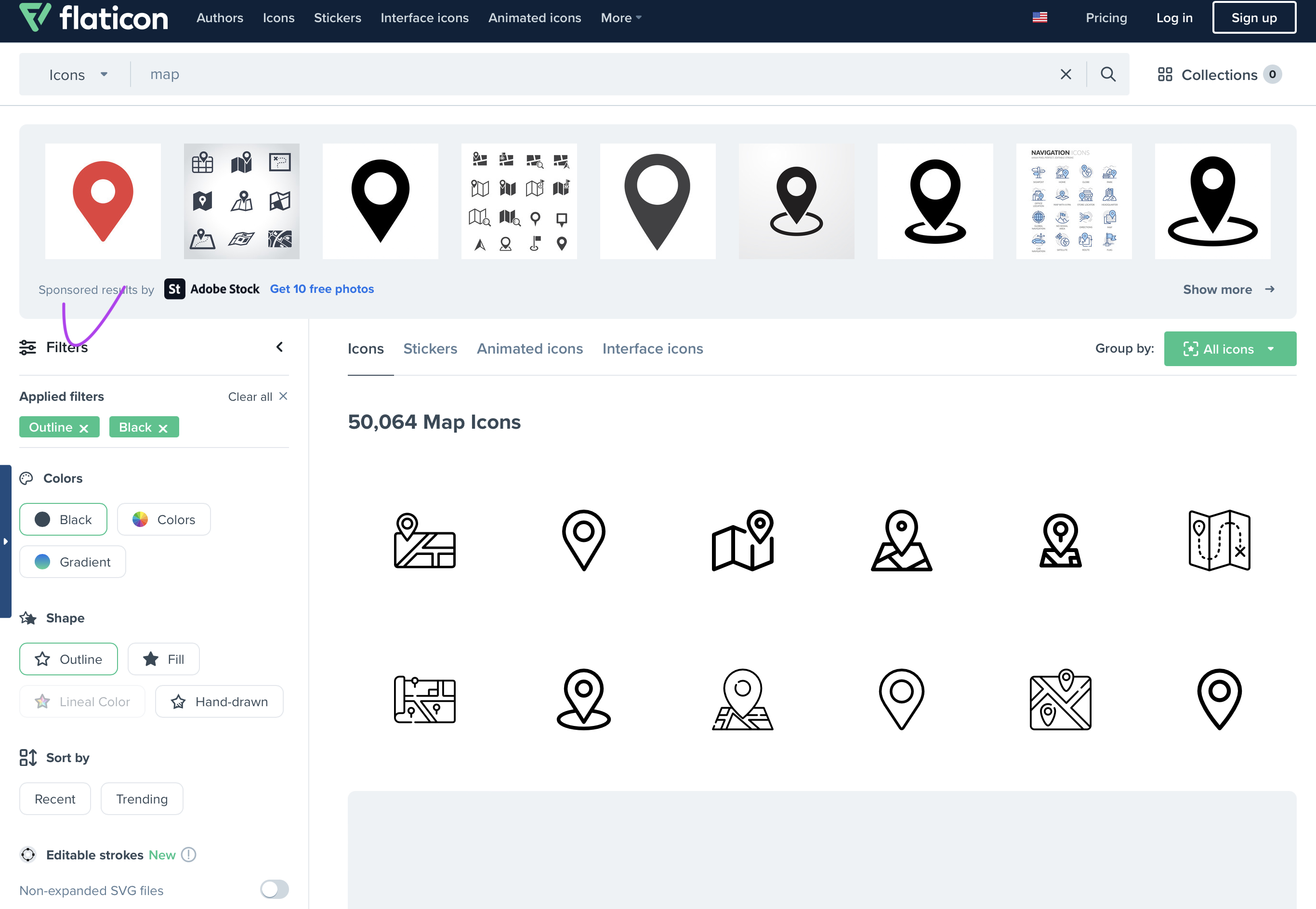Open the Collections grid icon
Viewport: 1316px width, 909px height.
coord(1165,75)
